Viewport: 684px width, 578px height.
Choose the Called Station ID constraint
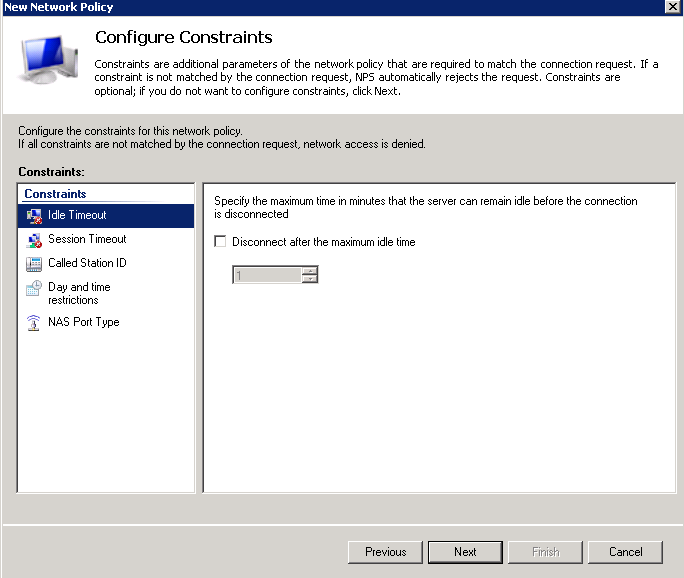click(106, 263)
